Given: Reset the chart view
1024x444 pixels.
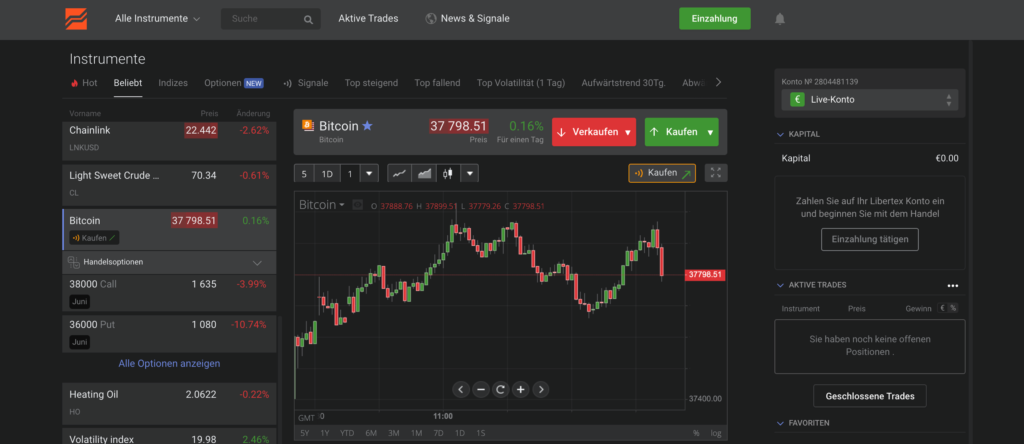Looking at the screenshot, I should pos(501,390).
